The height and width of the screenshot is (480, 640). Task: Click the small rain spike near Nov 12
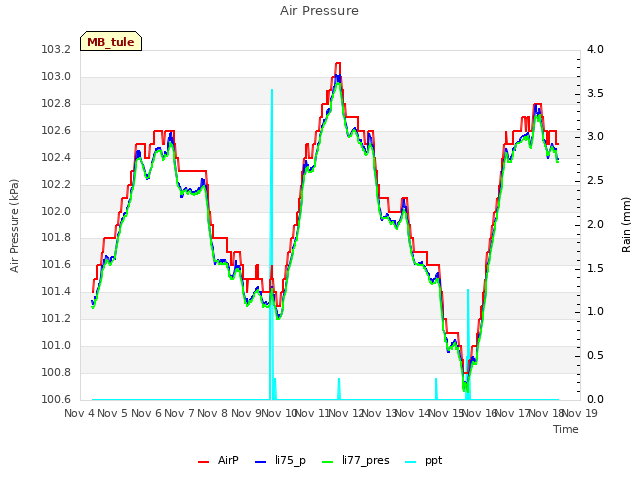pos(339,389)
